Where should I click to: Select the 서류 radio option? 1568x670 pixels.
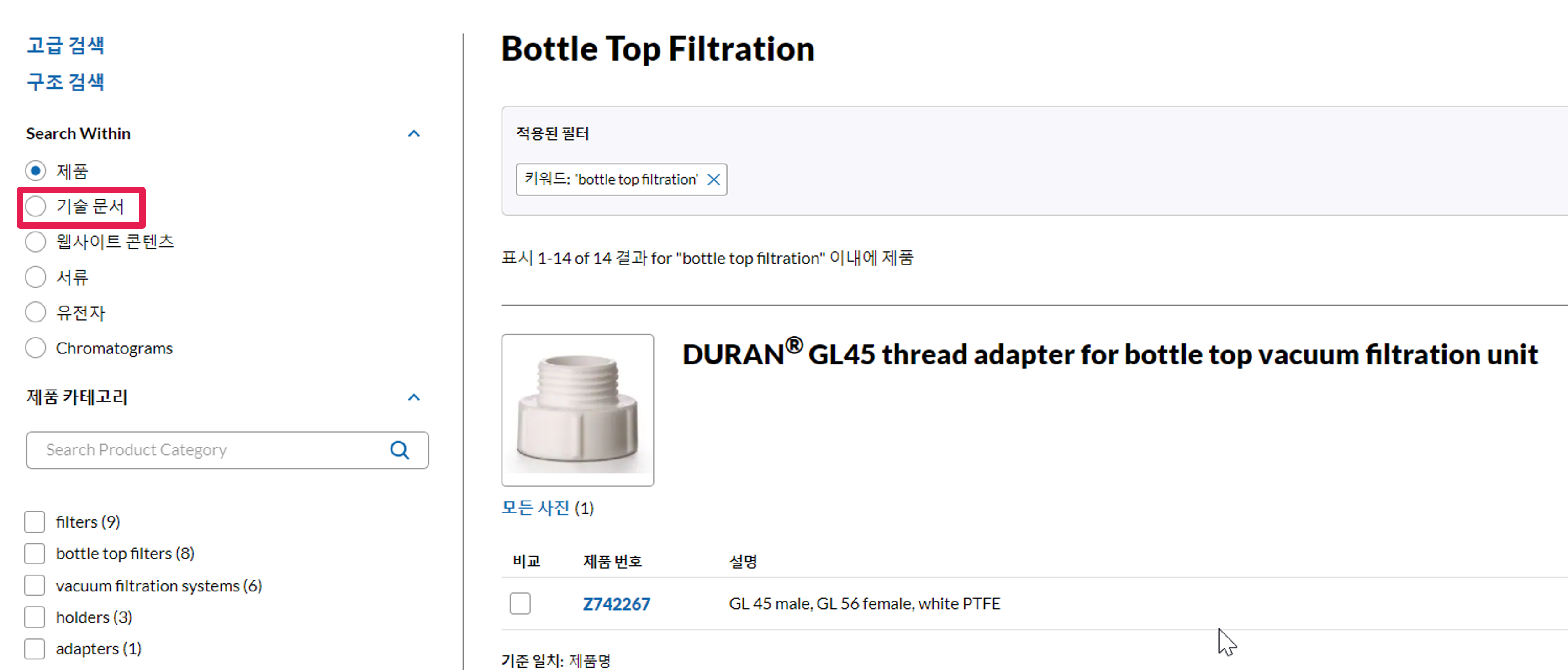(x=36, y=278)
